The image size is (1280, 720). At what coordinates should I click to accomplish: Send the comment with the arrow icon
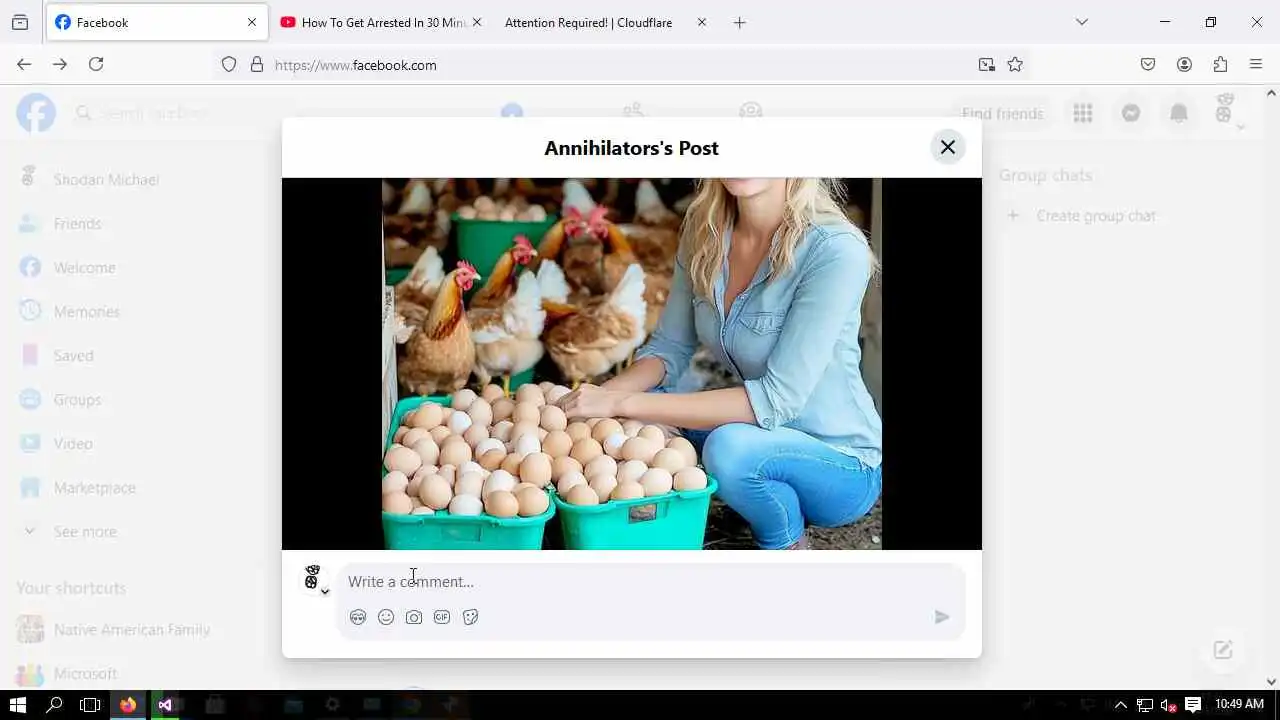coord(941,617)
